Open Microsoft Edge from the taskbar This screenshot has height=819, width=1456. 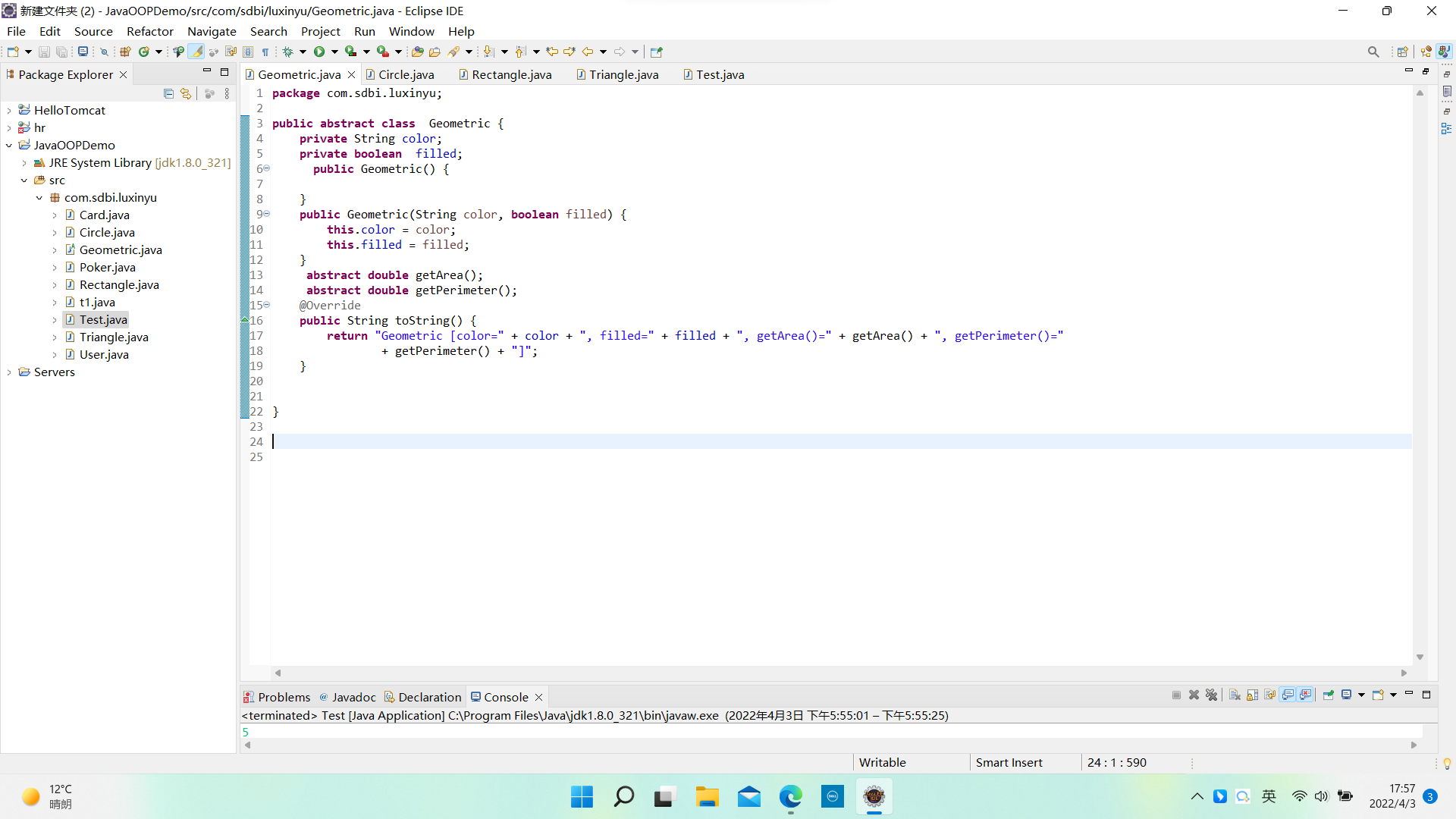point(790,796)
